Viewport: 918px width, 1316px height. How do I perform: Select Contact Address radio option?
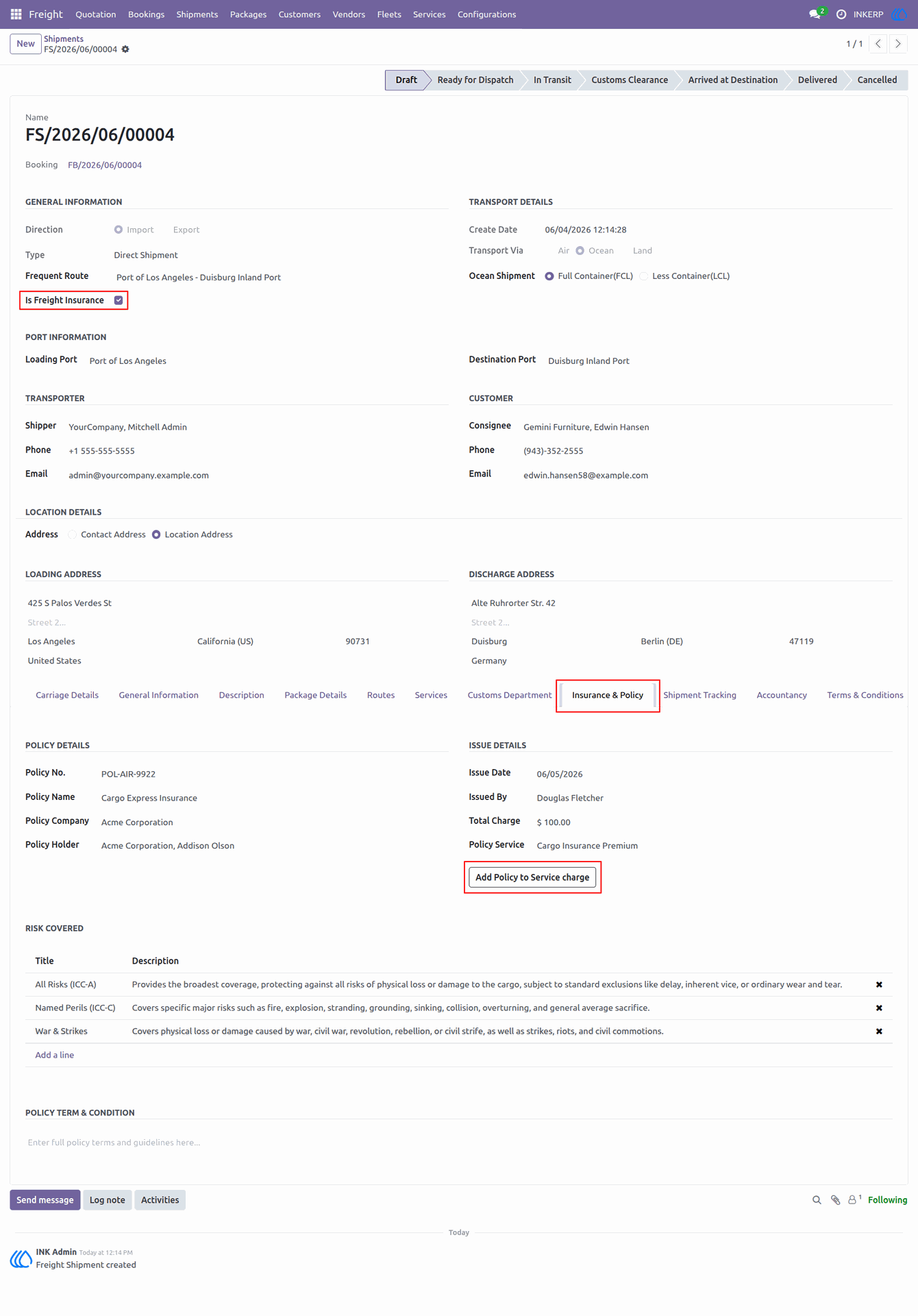coord(73,535)
